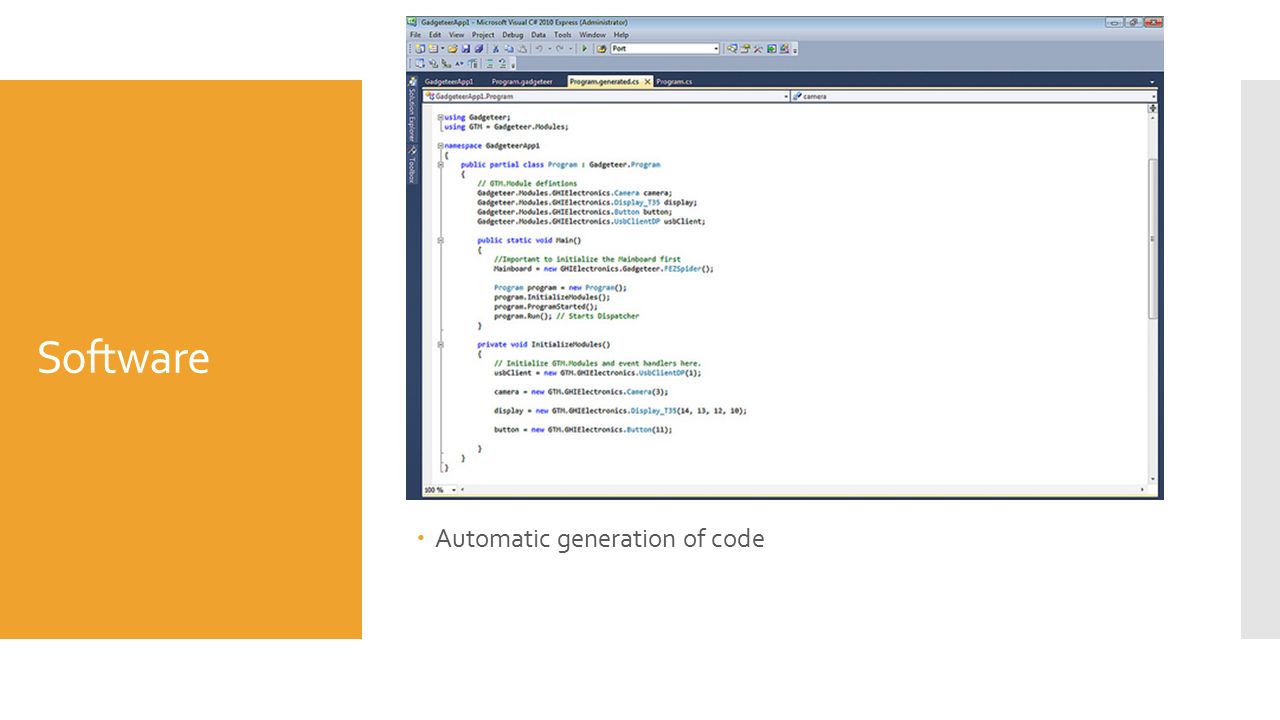Click the New Project toolbar icon
The height and width of the screenshot is (720, 1280).
pyautogui.click(x=420, y=49)
